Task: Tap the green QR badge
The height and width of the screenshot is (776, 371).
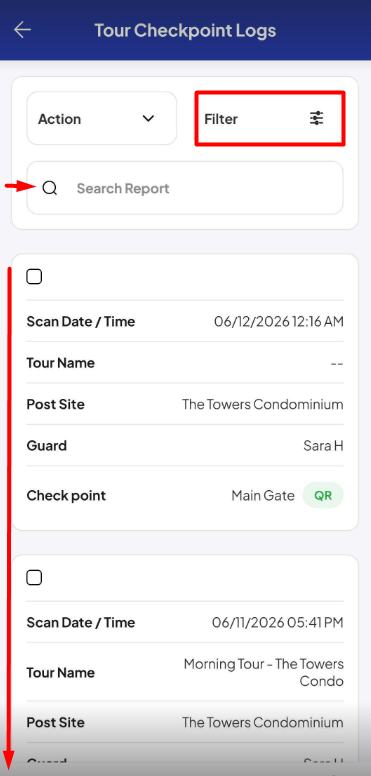Action: (323, 495)
